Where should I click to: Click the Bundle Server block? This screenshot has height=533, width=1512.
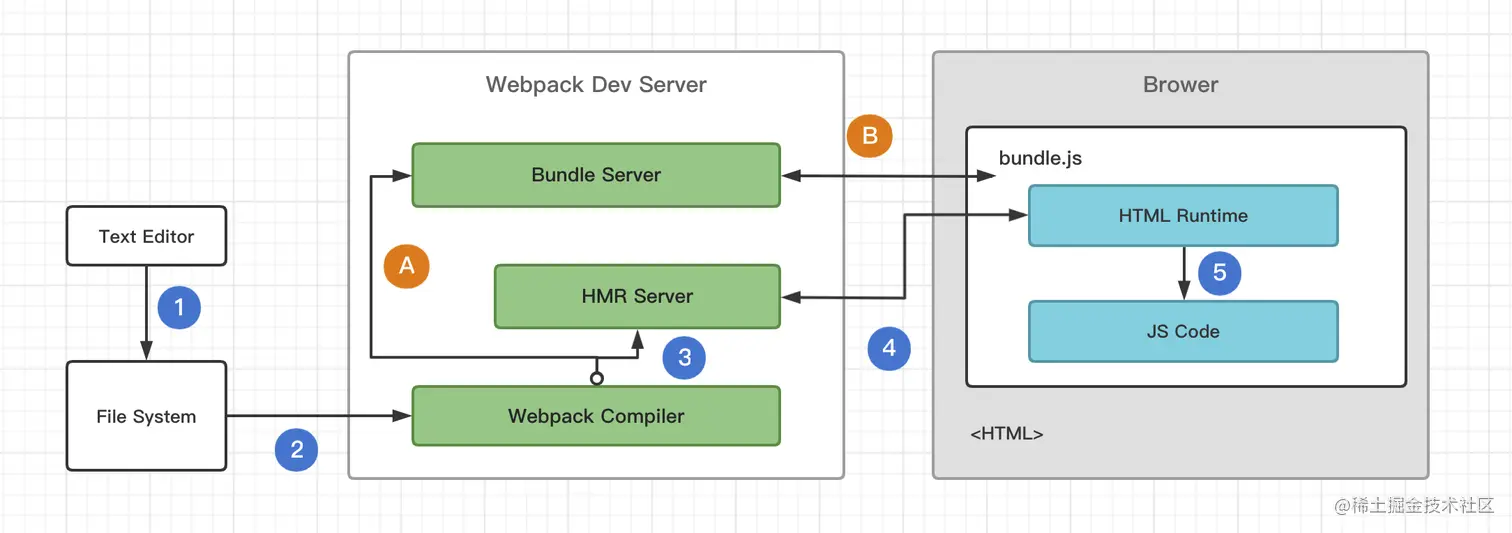[x=596, y=175]
